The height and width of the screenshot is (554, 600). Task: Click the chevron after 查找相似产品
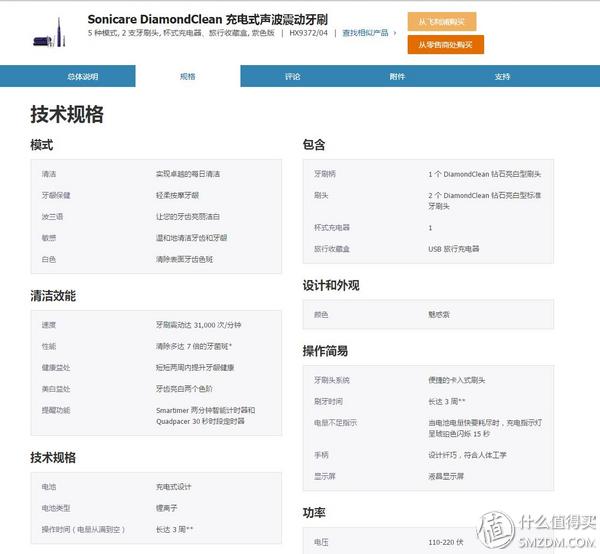(395, 33)
